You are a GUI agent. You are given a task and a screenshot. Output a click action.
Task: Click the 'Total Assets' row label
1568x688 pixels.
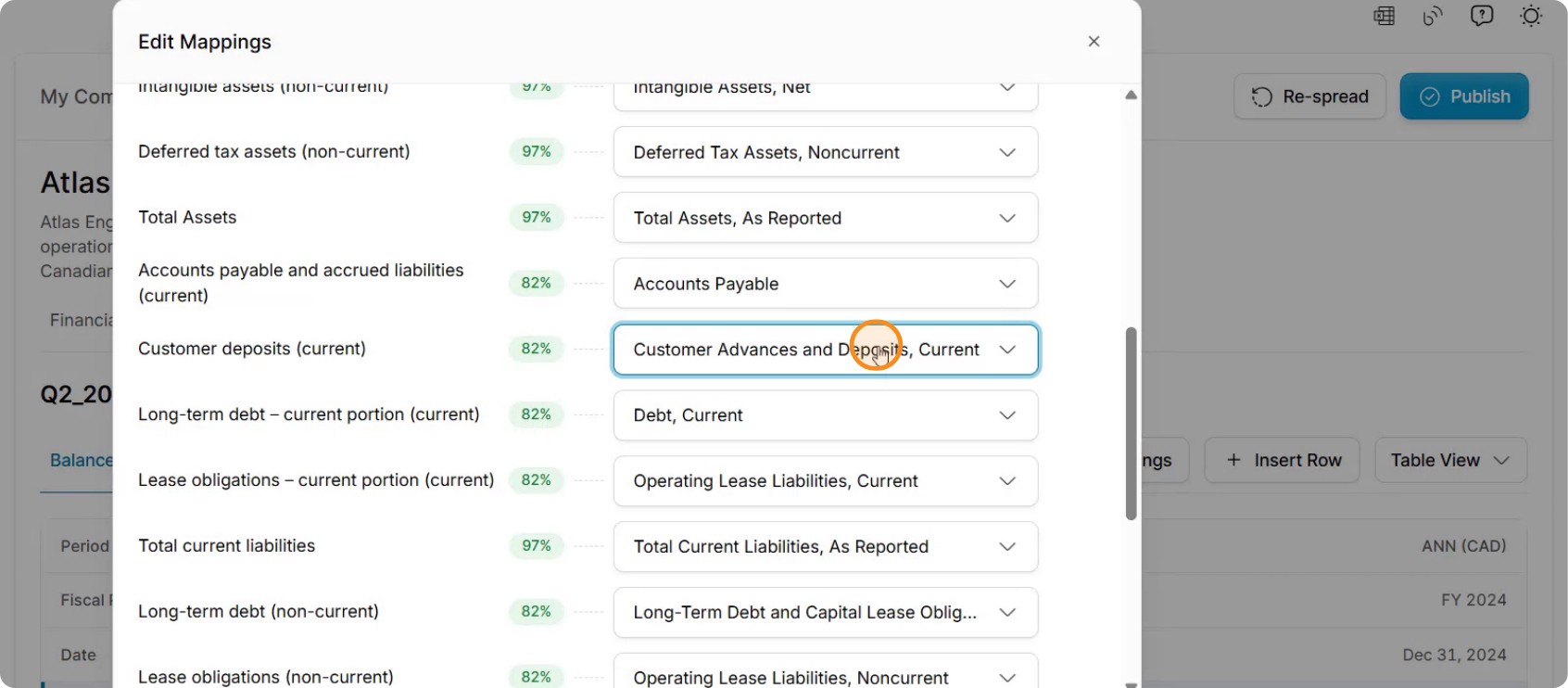(x=187, y=217)
